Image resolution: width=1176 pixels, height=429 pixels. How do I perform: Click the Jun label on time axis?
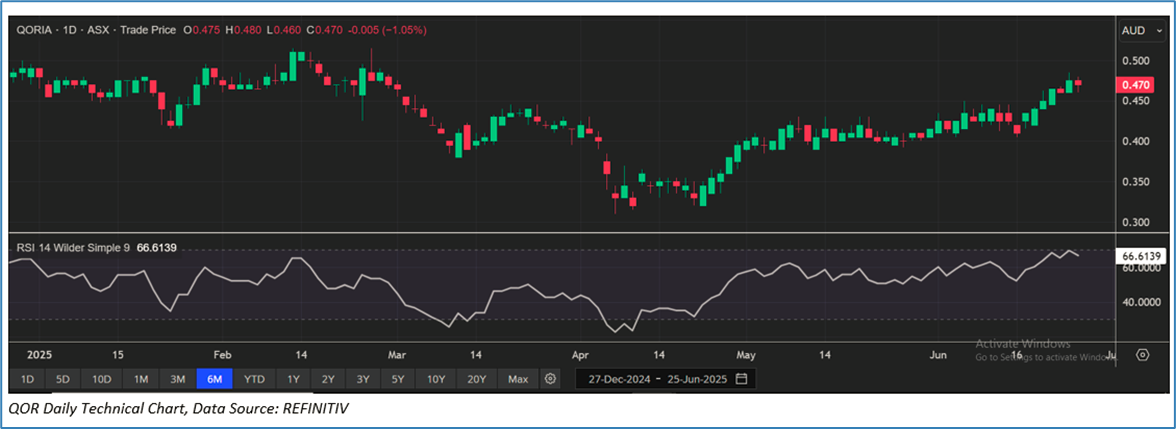(x=938, y=355)
